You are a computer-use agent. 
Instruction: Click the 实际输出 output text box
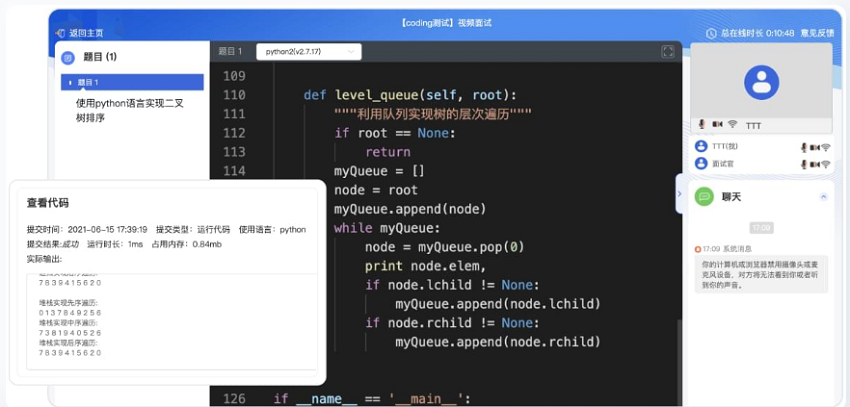click(x=167, y=322)
